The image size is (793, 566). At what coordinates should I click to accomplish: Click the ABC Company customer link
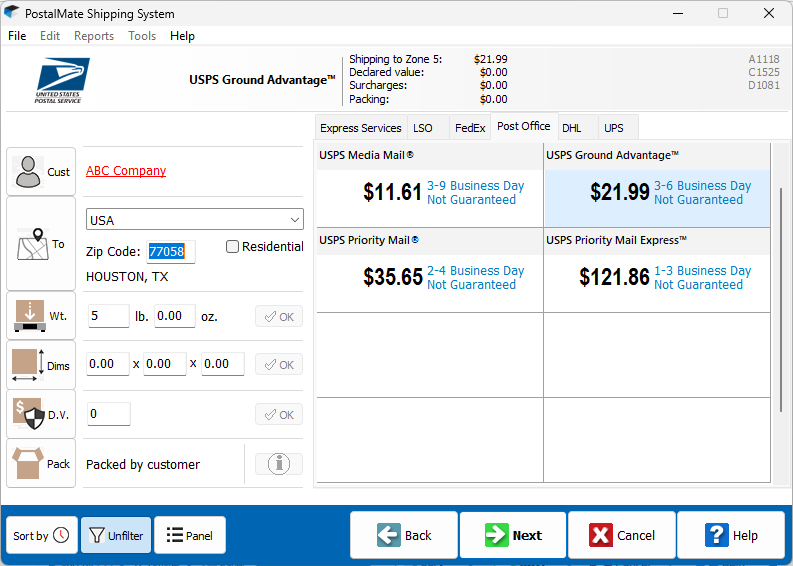[x=126, y=171]
